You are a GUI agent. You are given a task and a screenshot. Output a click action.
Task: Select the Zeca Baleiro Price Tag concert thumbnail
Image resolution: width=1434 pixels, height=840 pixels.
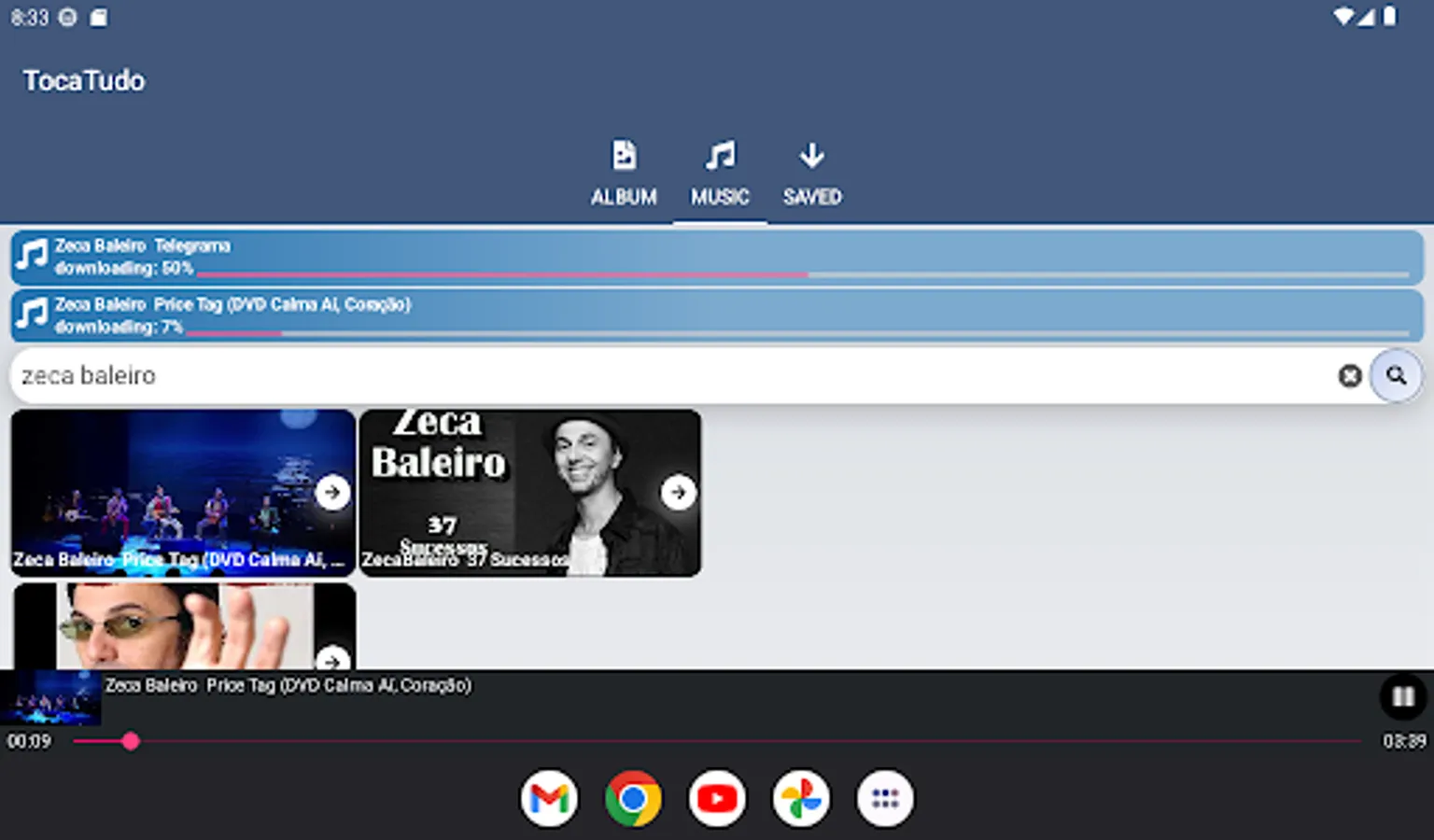183,493
